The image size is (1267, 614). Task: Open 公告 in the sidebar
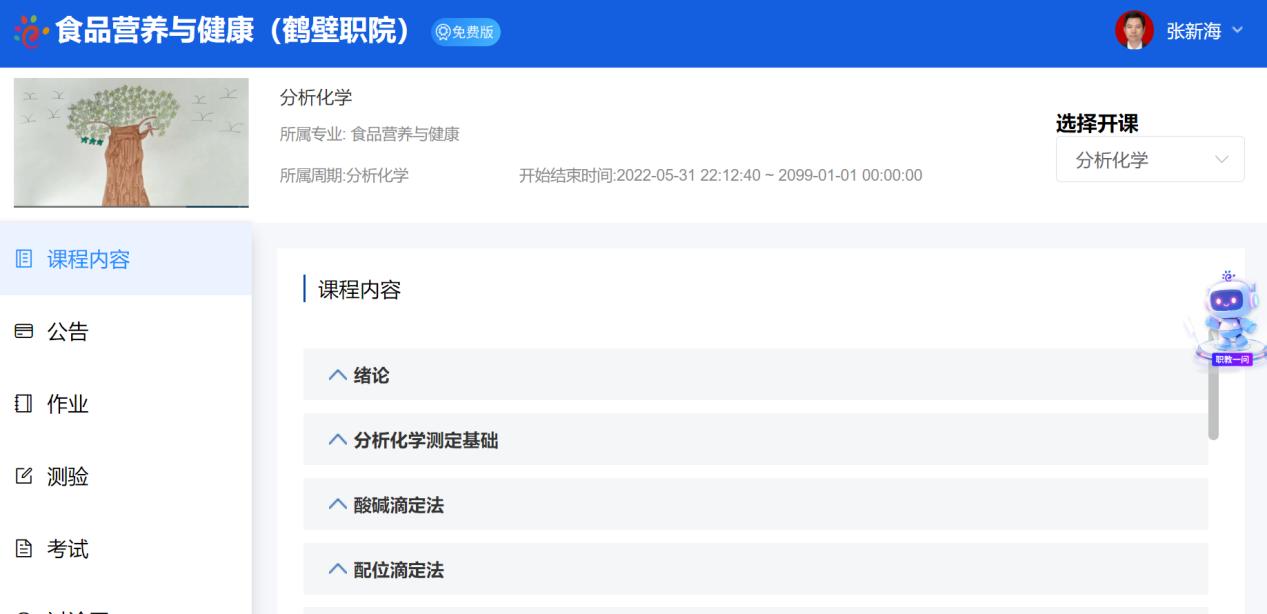coord(126,332)
